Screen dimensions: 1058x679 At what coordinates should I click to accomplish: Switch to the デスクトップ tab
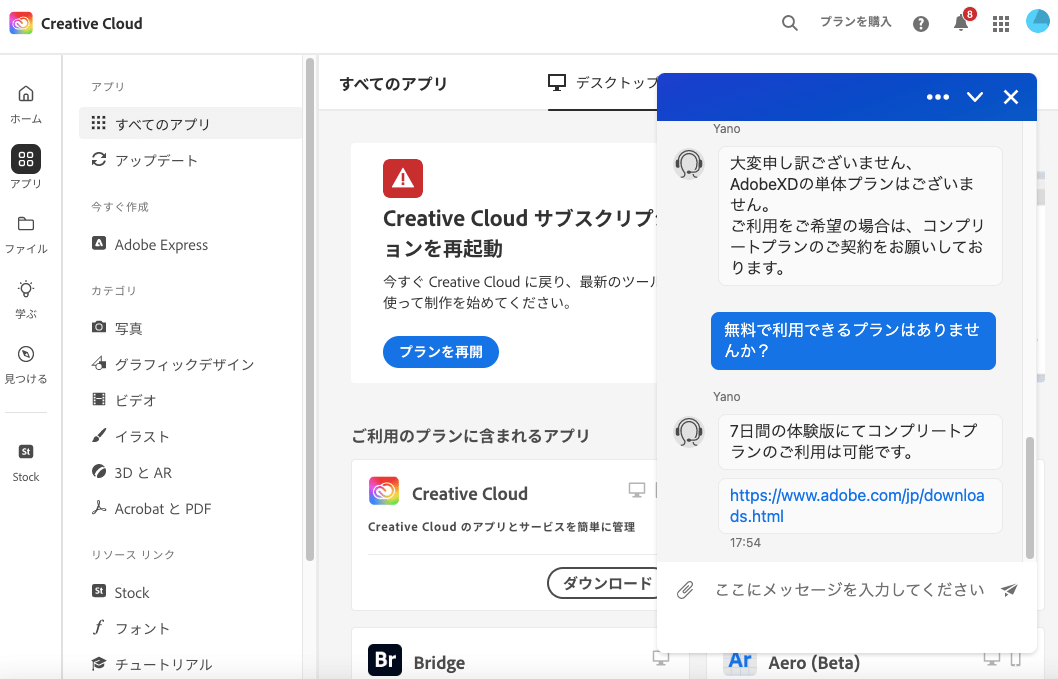pyautogui.click(x=603, y=83)
